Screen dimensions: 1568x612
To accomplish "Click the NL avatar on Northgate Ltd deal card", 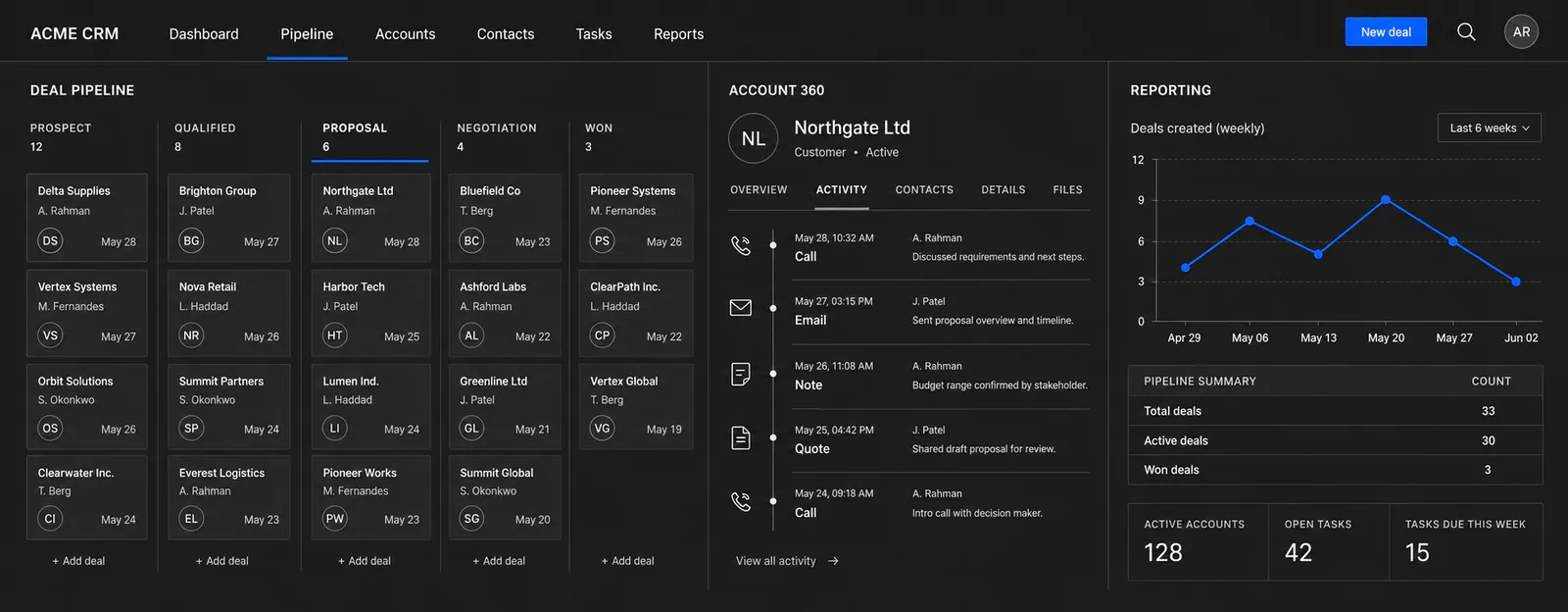I will [335, 240].
